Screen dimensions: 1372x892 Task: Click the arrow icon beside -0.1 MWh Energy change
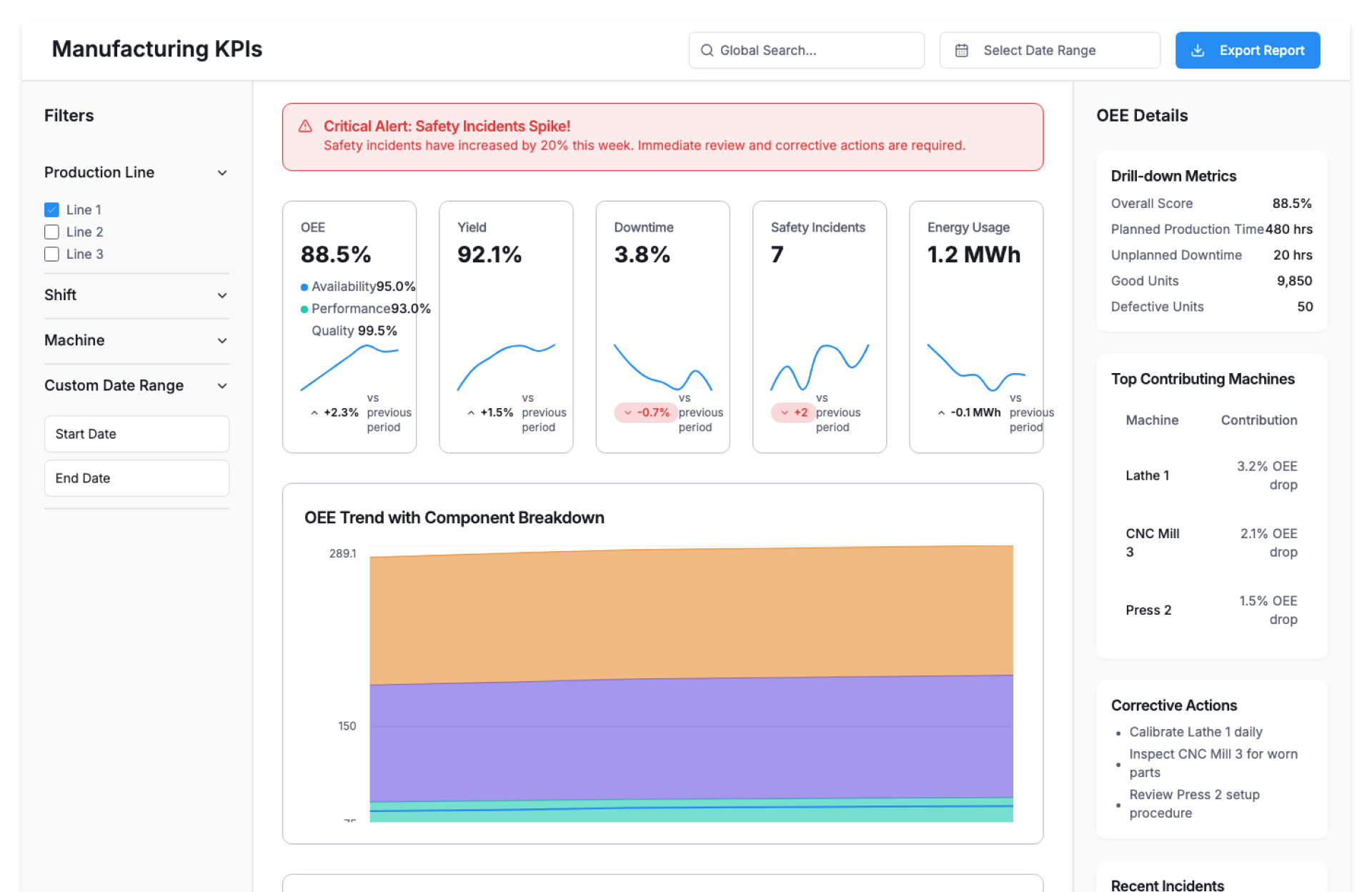[941, 413]
